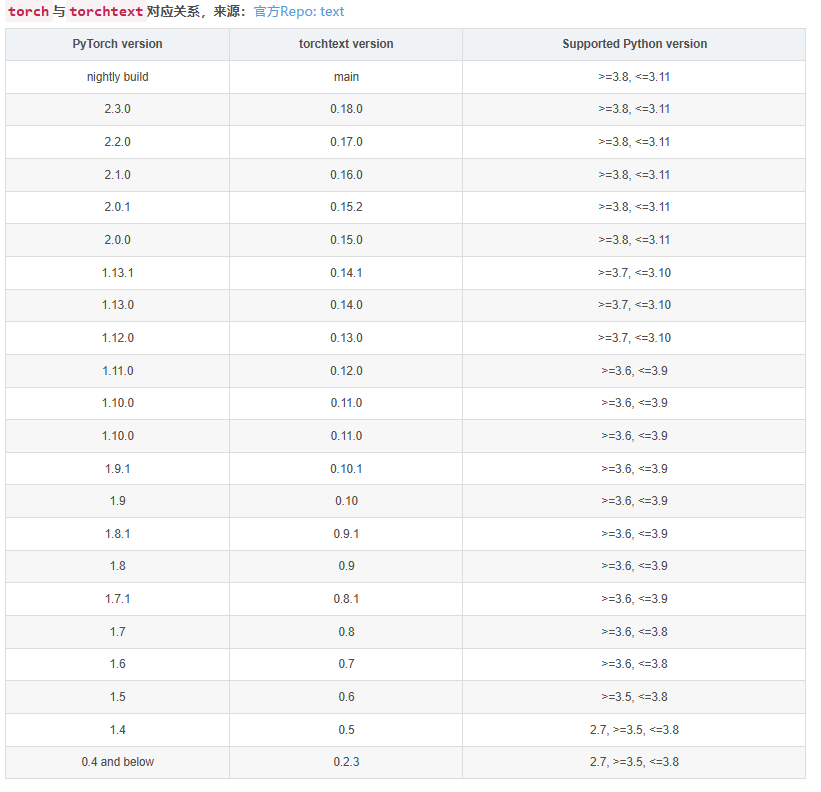Click torchtext version cell '0.10.1'
Image resolution: width=821 pixels, height=792 pixels.
pyautogui.click(x=346, y=468)
